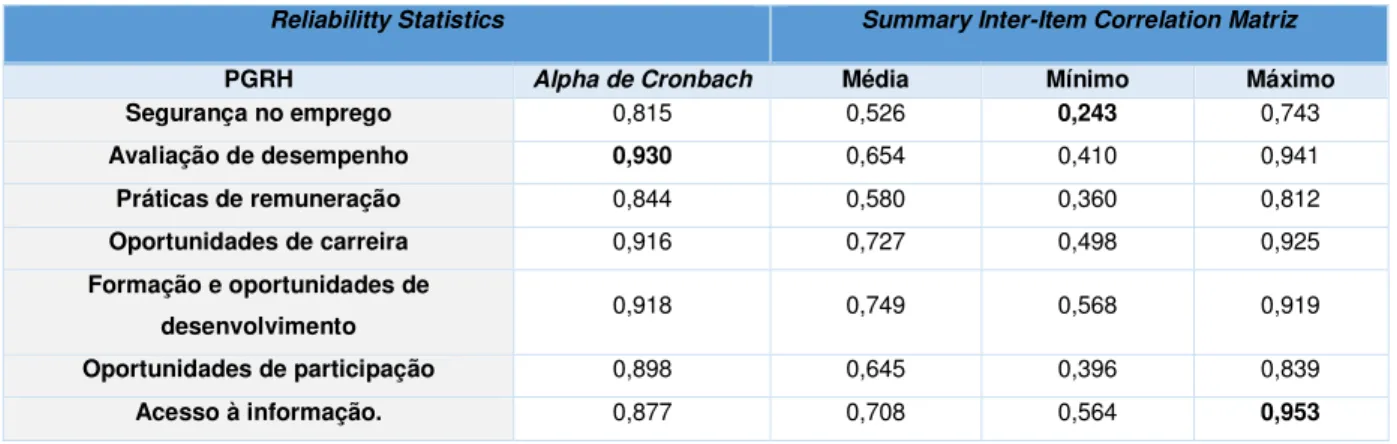Click the Média column header

(873, 79)
